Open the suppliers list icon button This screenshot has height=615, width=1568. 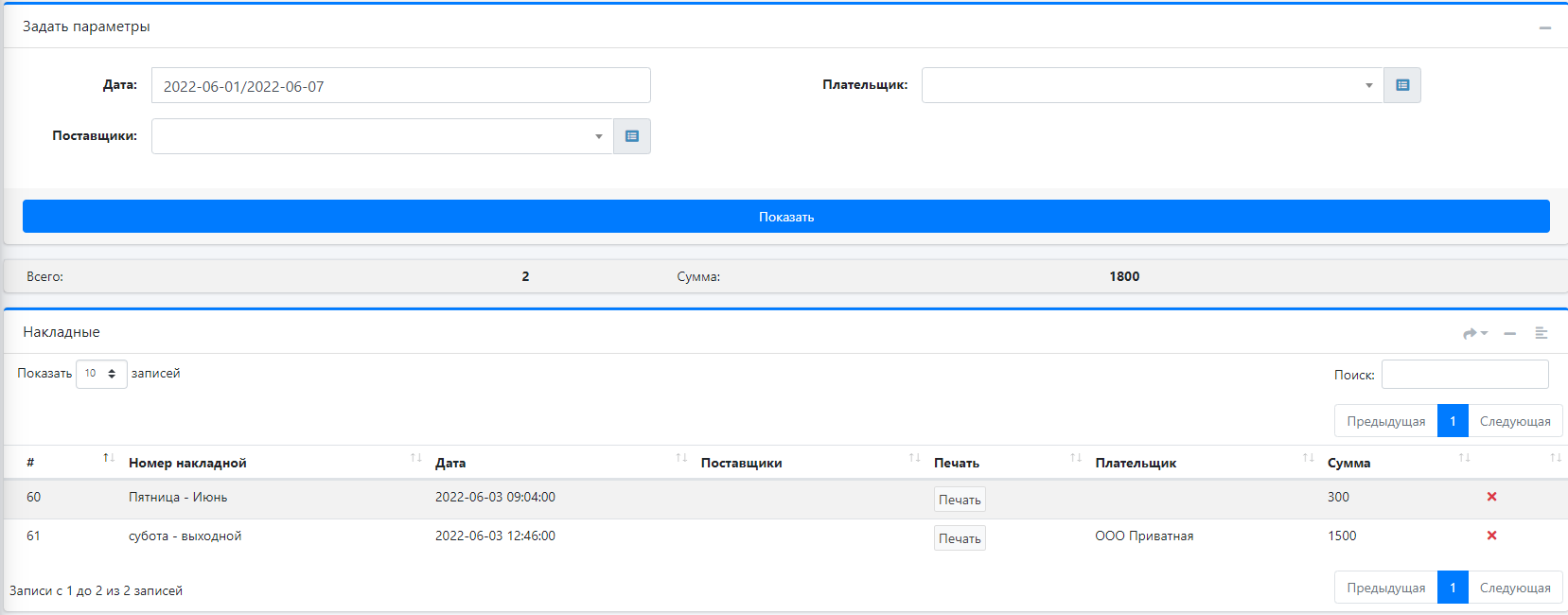coord(631,136)
